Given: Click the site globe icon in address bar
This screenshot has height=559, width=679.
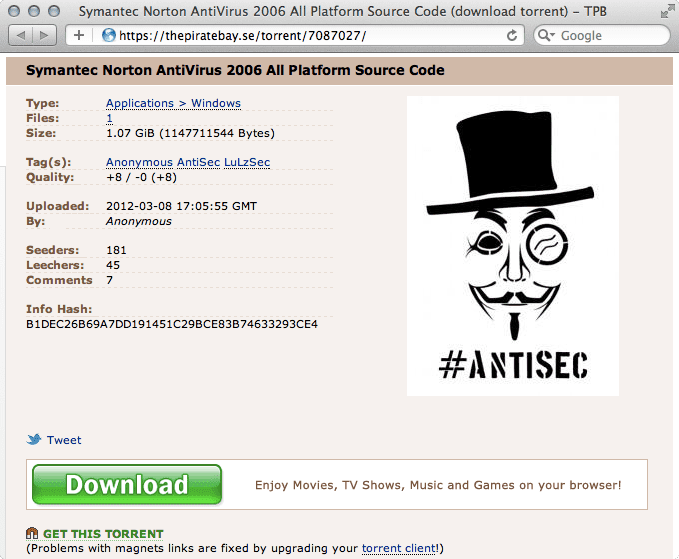Looking at the screenshot, I should pos(109,35).
